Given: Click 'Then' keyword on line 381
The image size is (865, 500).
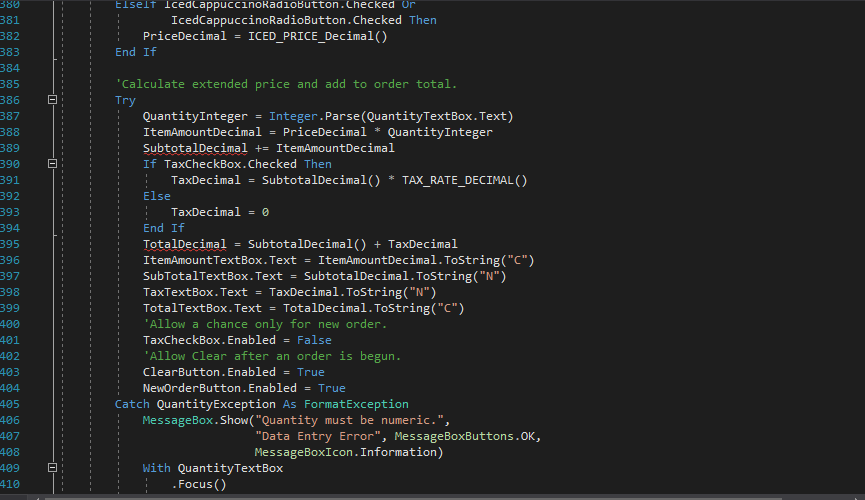Looking at the screenshot, I should coord(423,20).
